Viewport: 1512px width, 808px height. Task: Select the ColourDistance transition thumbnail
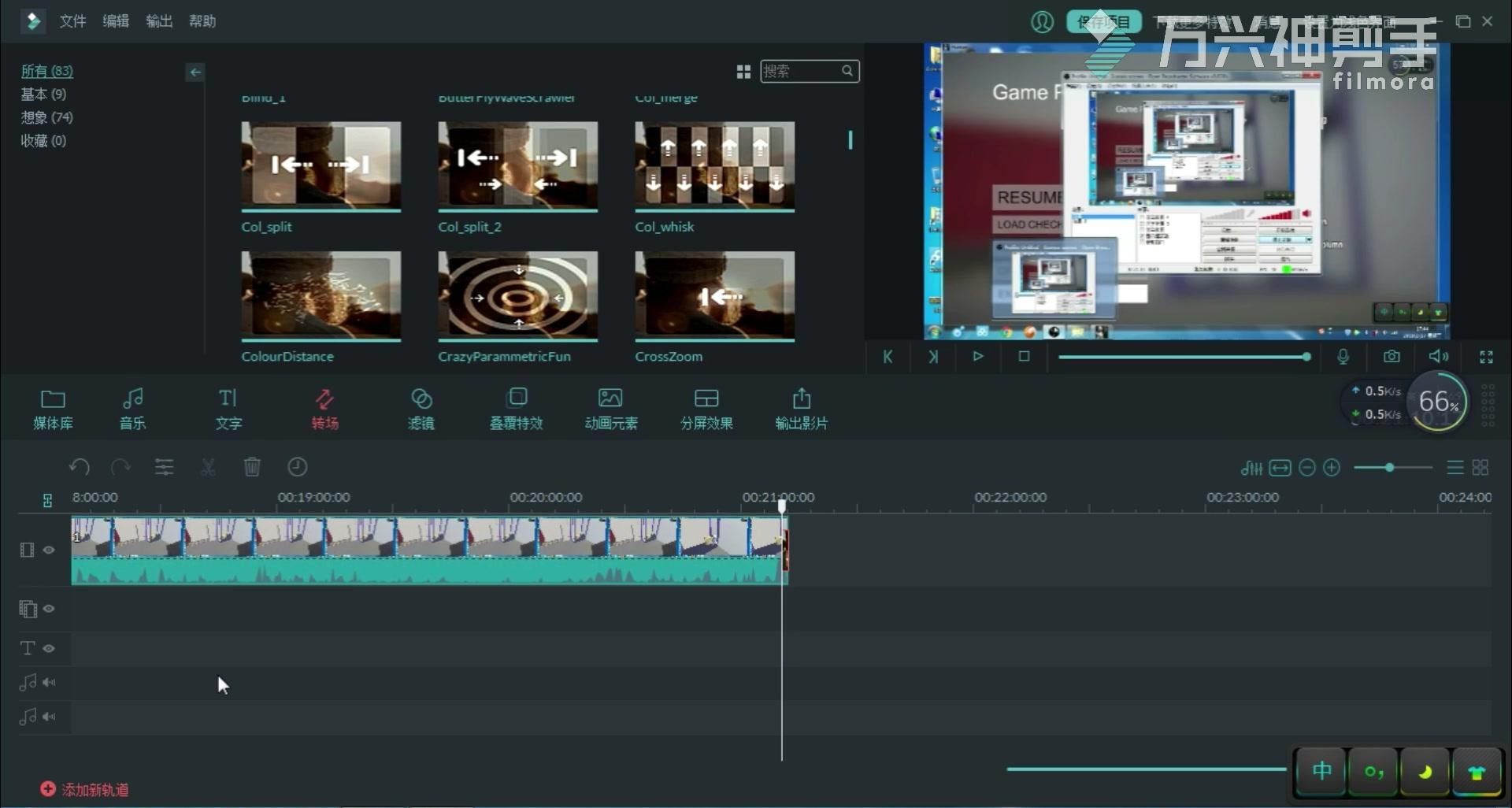point(321,296)
